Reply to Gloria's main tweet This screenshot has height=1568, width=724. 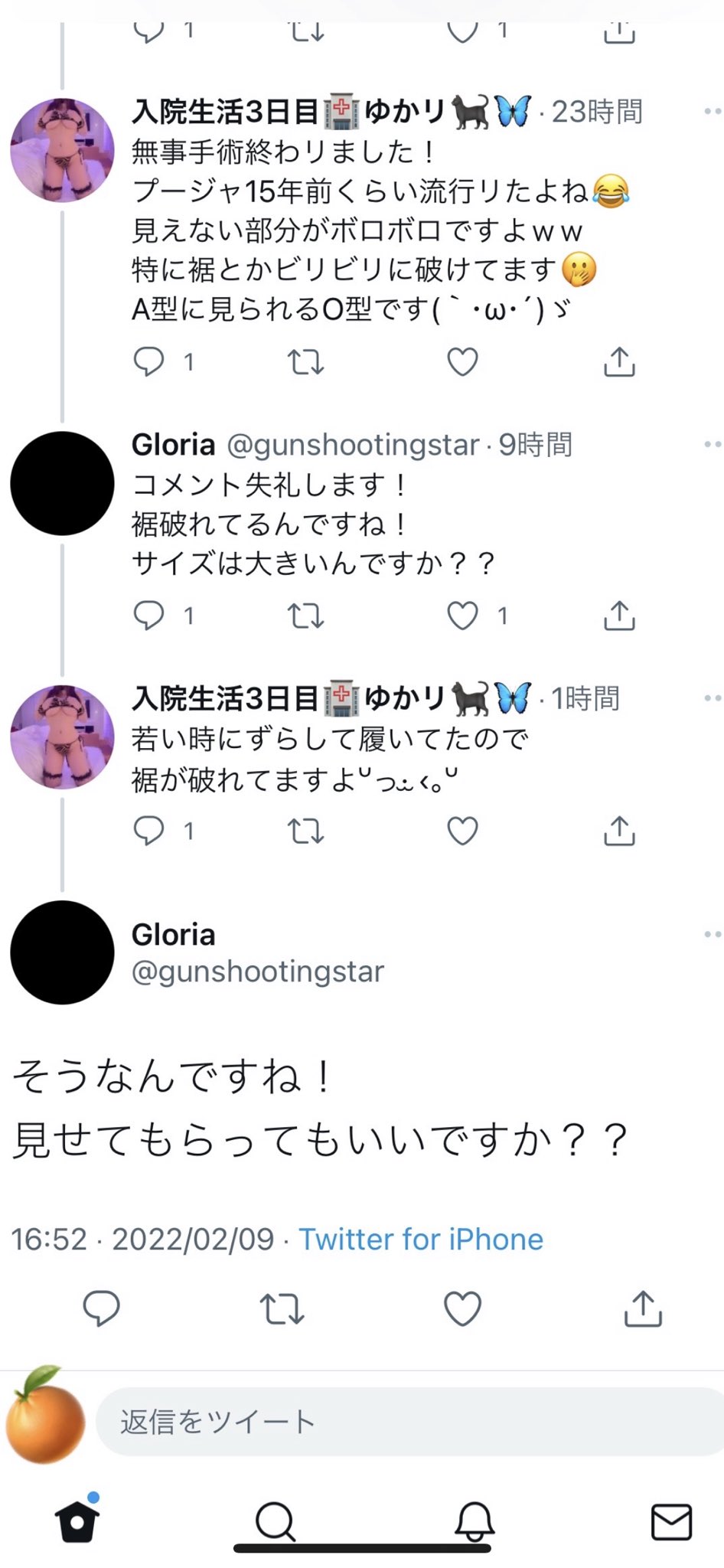tap(101, 1308)
